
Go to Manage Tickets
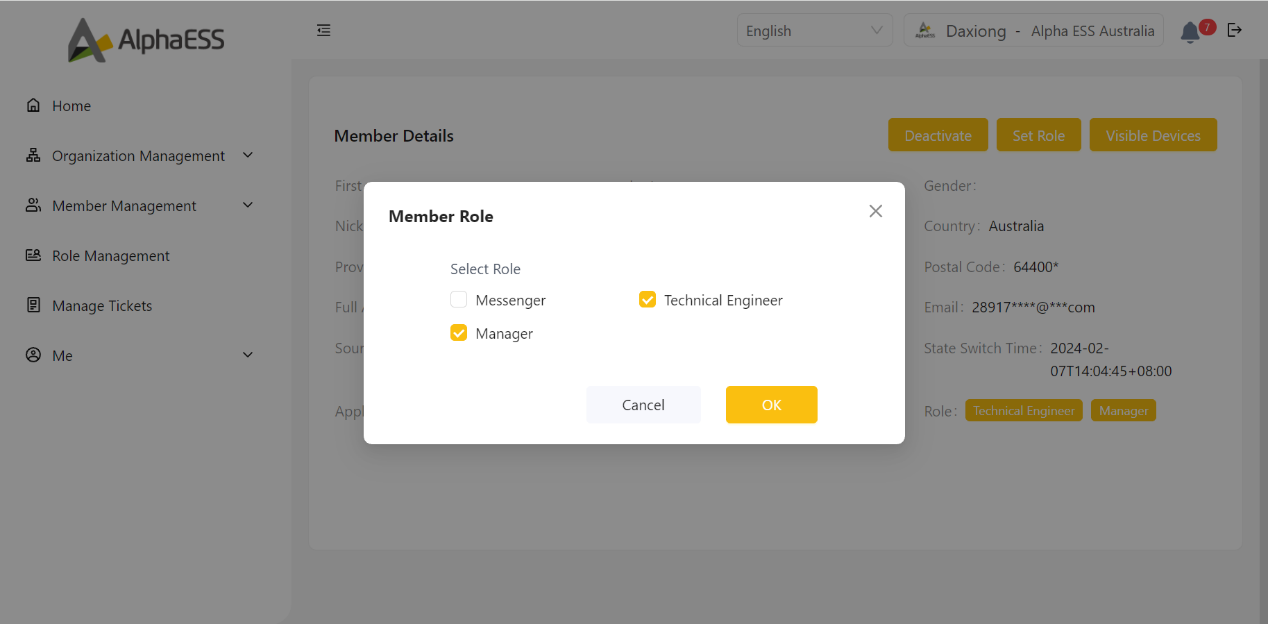102,306
